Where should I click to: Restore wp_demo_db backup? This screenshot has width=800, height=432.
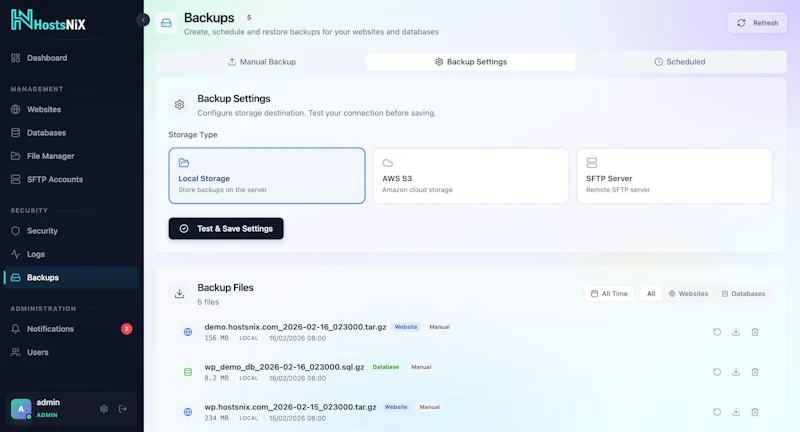point(717,372)
